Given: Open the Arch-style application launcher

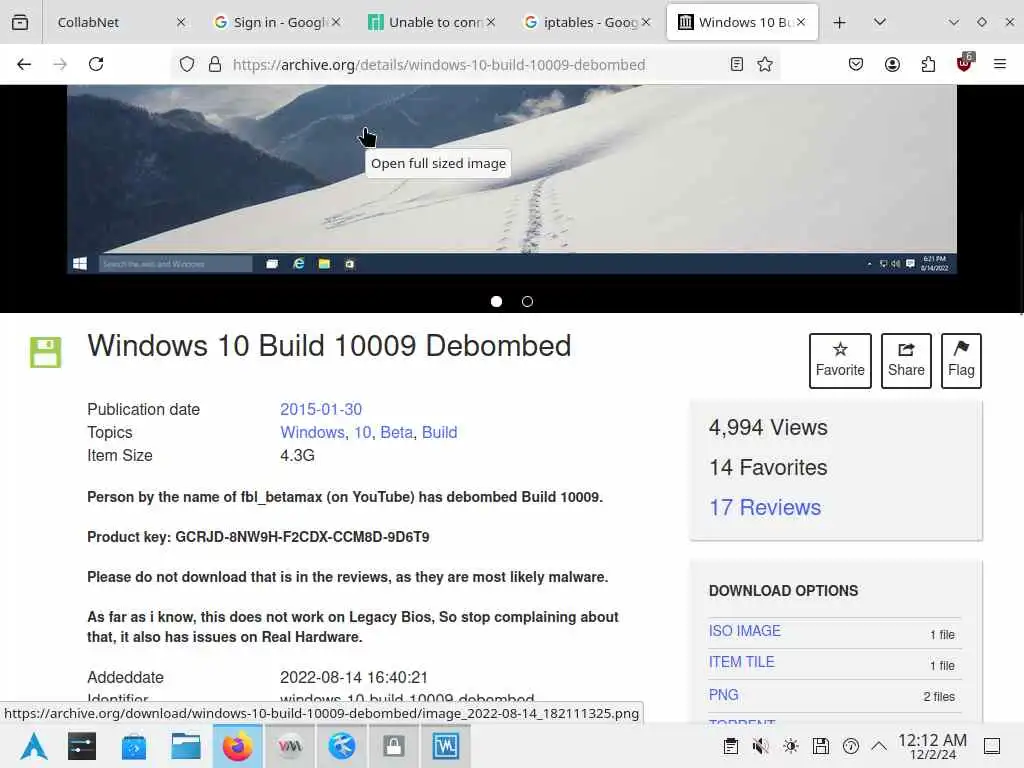Looking at the screenshot, I should pos(34,746).
